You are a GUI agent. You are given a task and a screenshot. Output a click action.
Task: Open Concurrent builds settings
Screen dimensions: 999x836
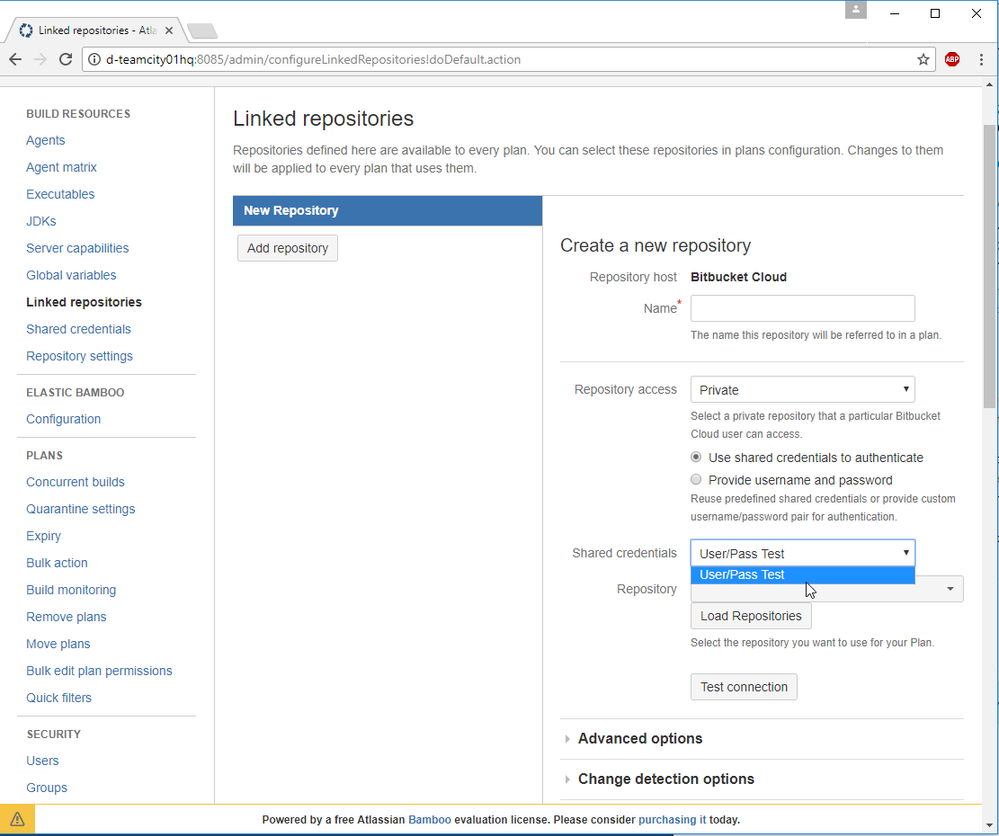tap(75, 482)
